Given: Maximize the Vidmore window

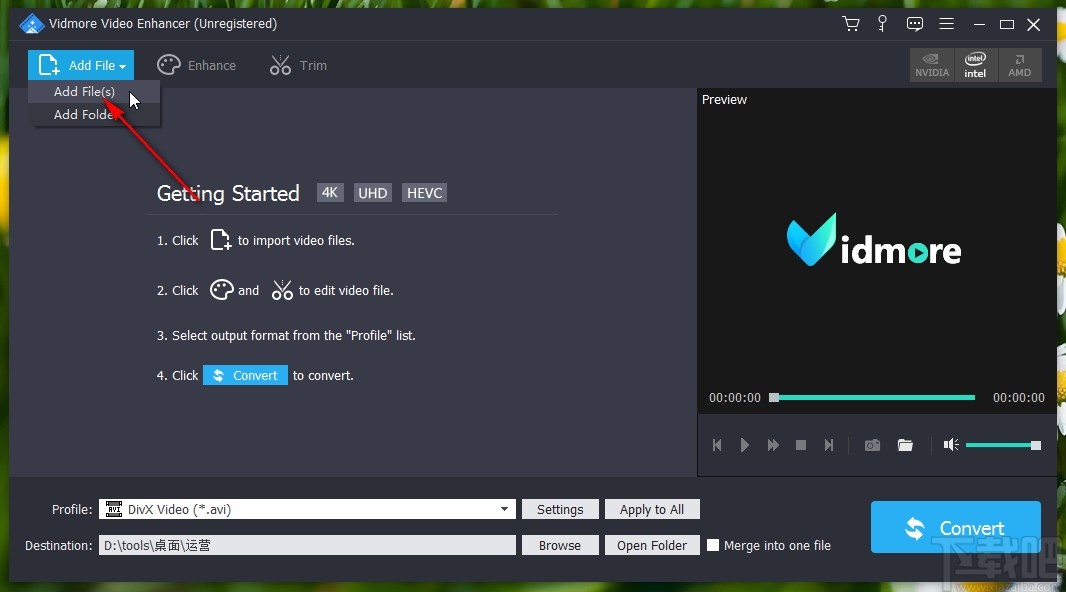Looking at the screenshot, I should click(x=1007, y=24).
